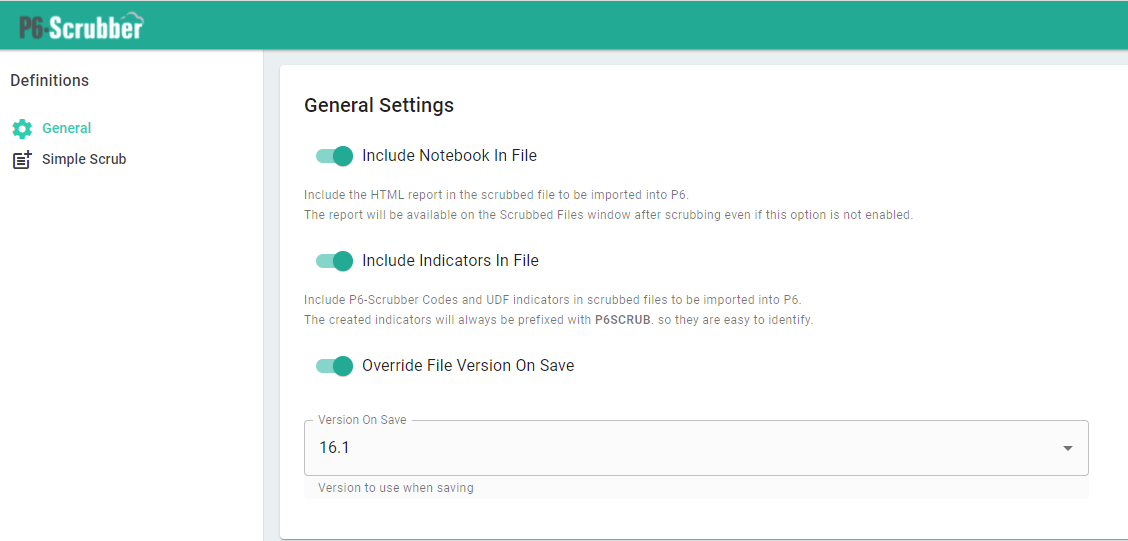The height and width of the screenshot is (541, 1128).
Task: Expand the Version On Save dropdown arrow
Action: [1068, 448]
